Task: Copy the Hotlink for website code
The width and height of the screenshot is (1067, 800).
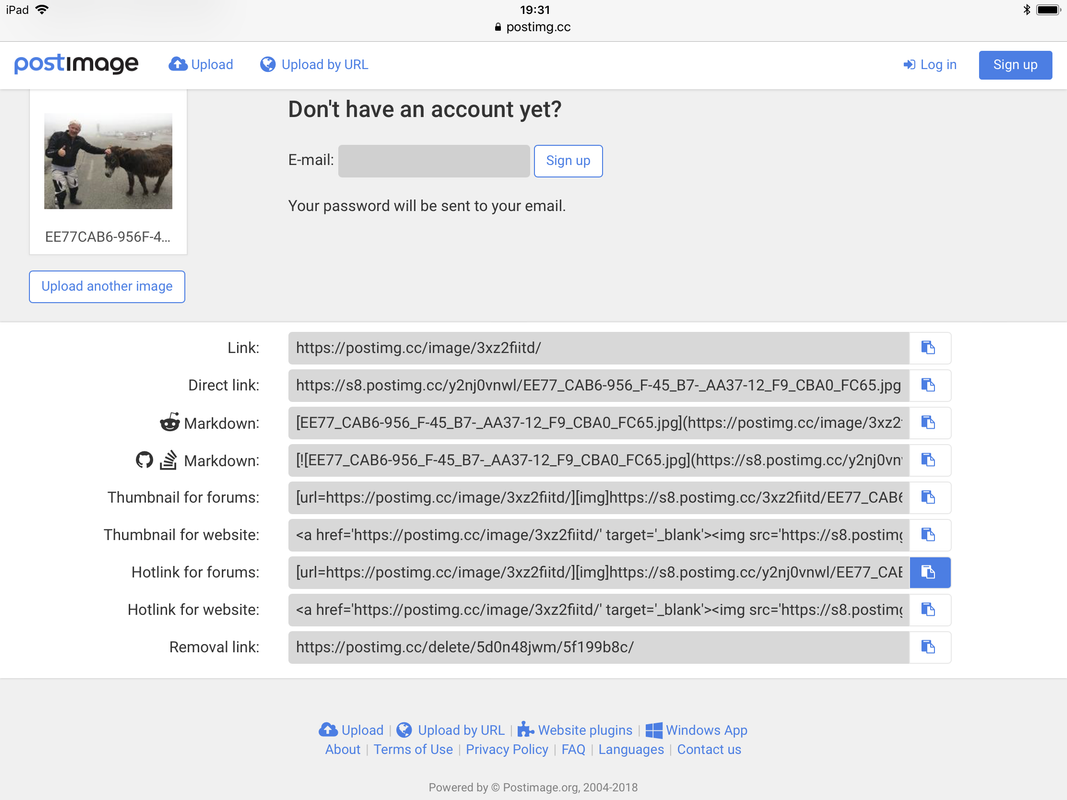Action: 930,610
